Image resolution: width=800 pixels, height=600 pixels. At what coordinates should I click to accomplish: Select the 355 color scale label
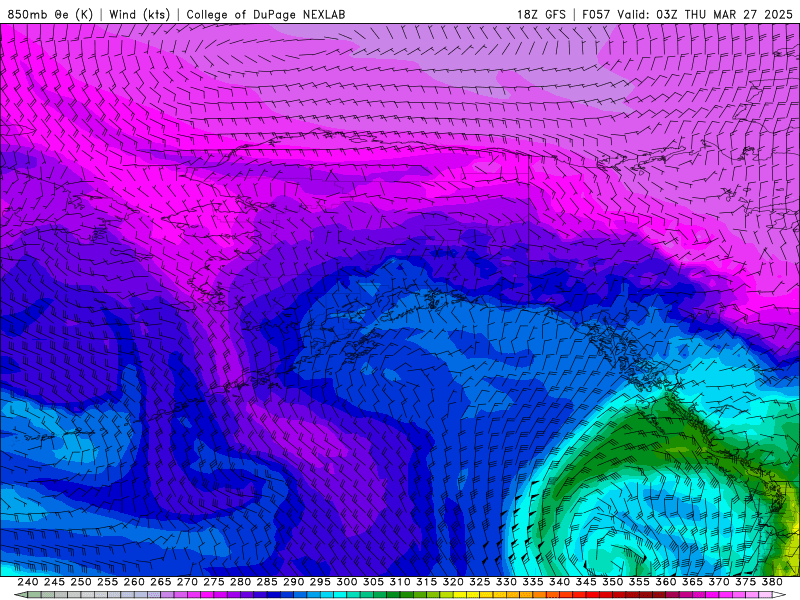639,582
